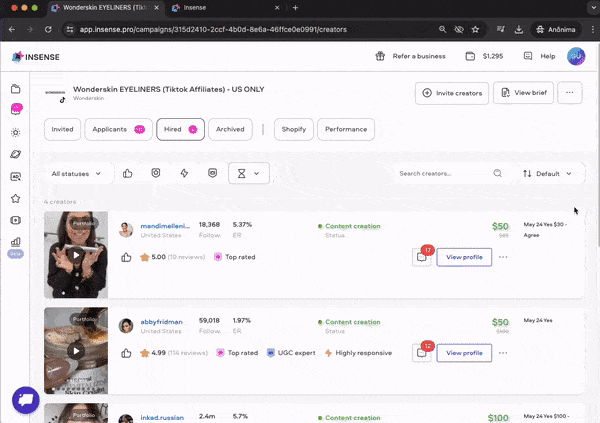Click the address bar URL
Screen dimensions: 600x423
[213, 29]
